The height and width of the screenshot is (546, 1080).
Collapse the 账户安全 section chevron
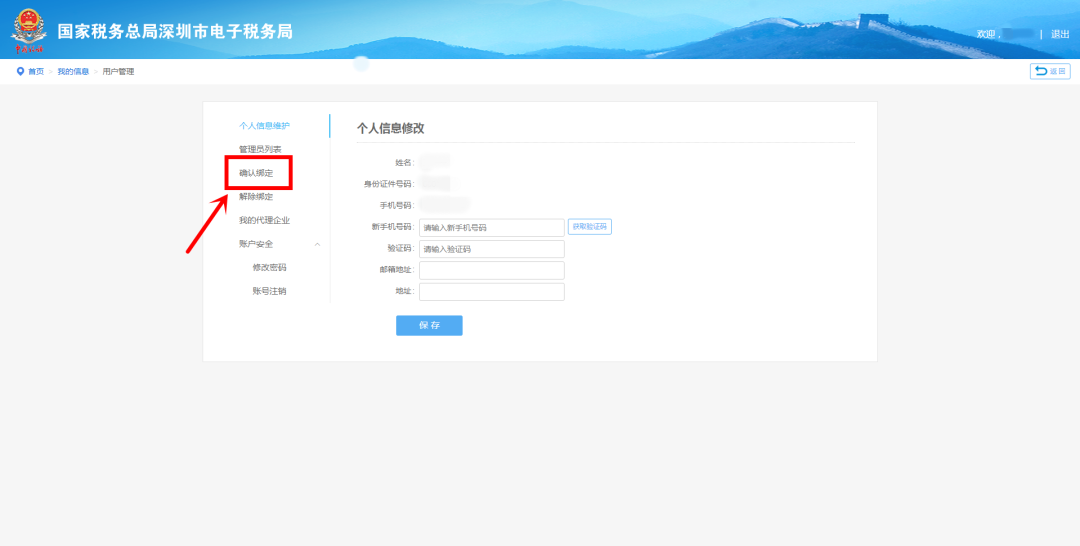click(318, 244)
